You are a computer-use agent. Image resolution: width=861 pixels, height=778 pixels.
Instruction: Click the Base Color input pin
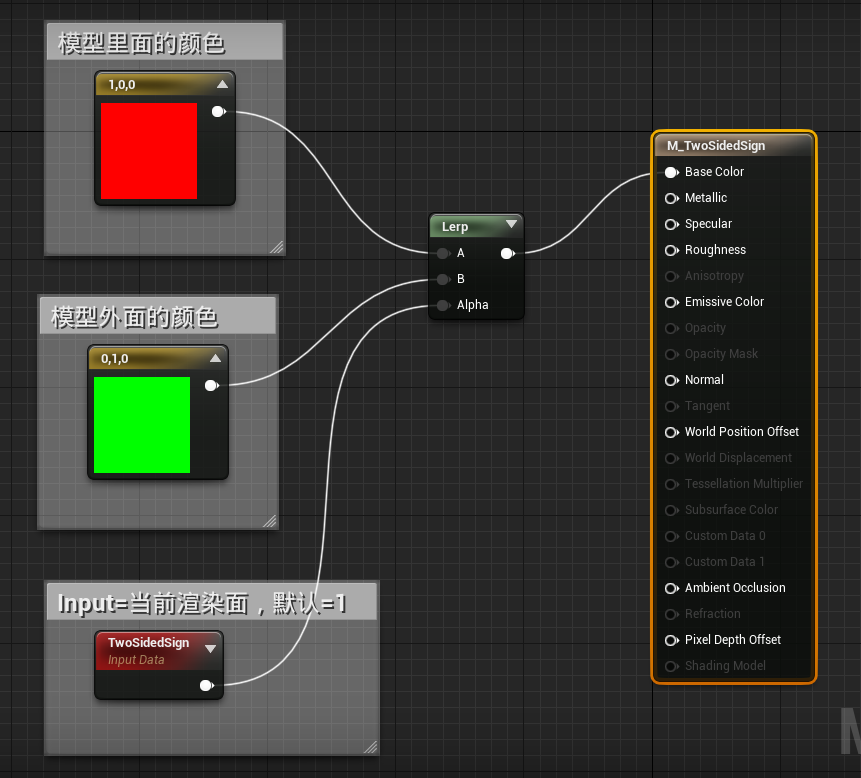point(671,172)
